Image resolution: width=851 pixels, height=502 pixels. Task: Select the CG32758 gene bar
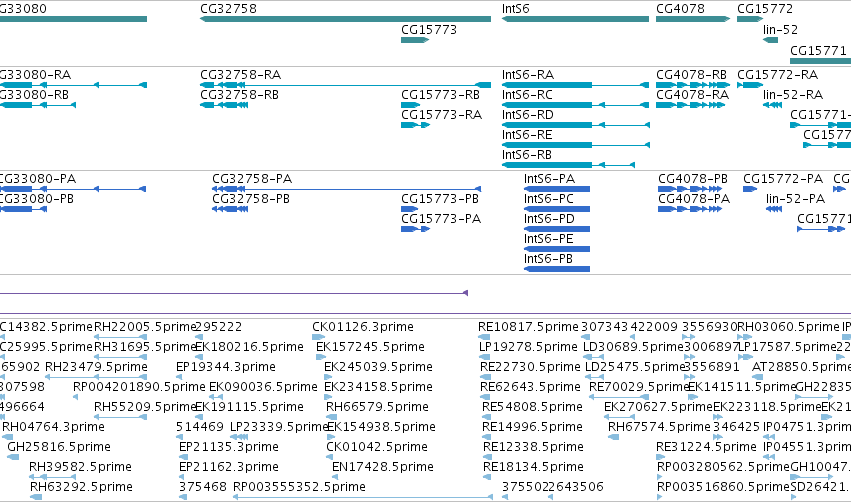(x=345, y=19)
